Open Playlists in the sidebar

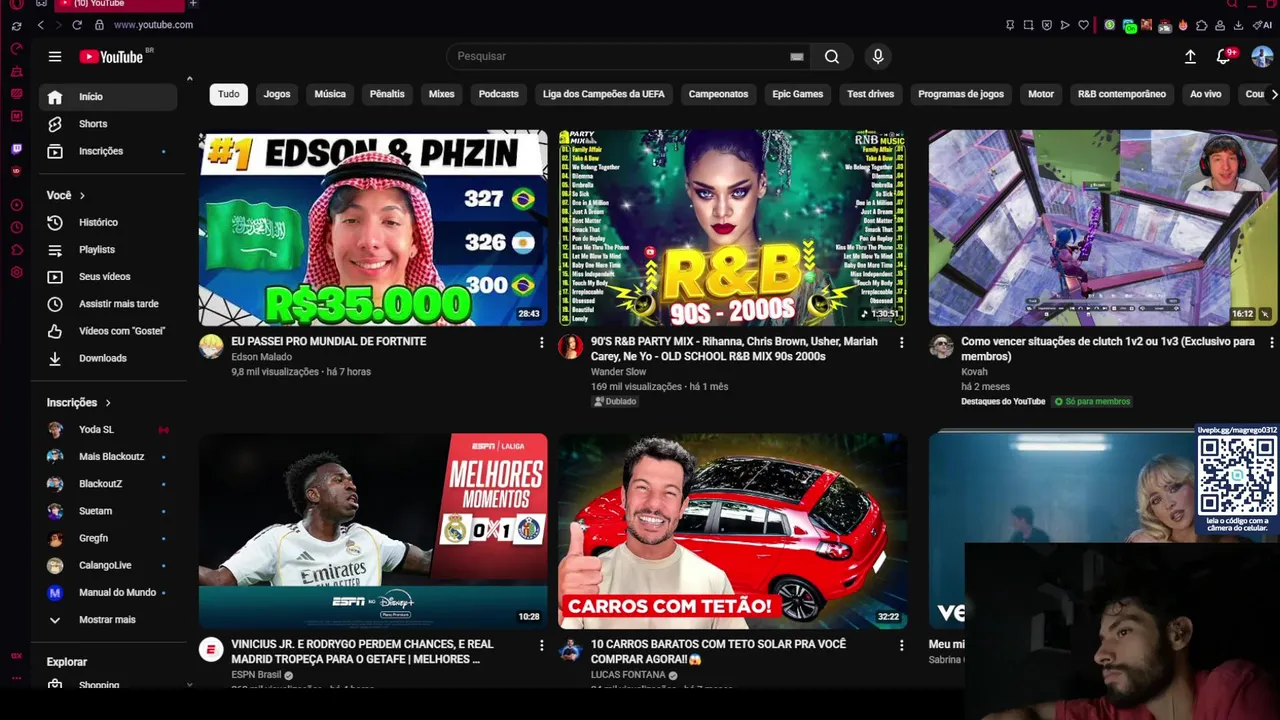point(108,249)
